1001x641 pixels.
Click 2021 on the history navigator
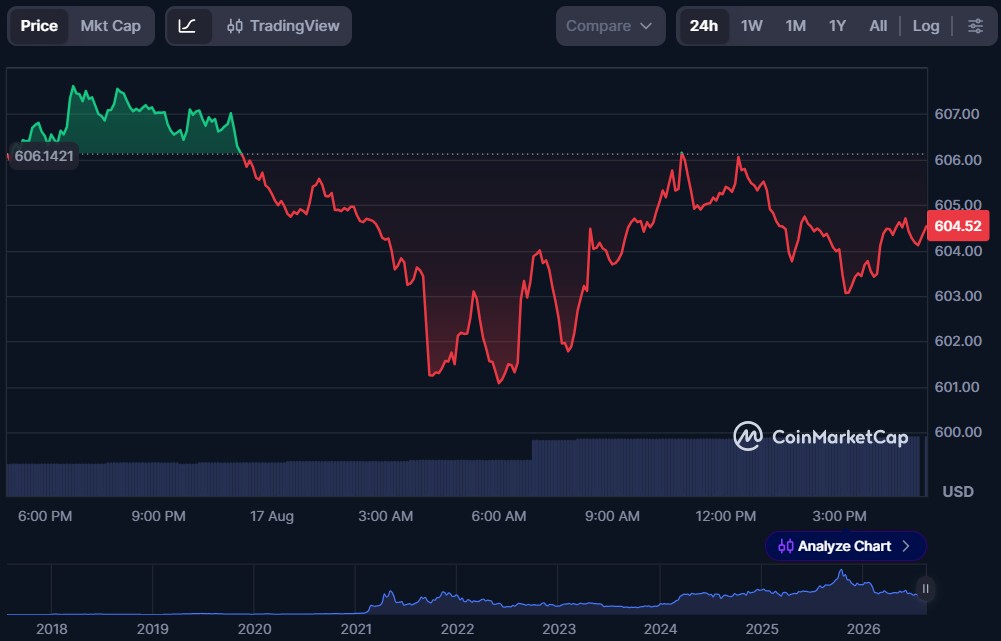tap(356, 630)
